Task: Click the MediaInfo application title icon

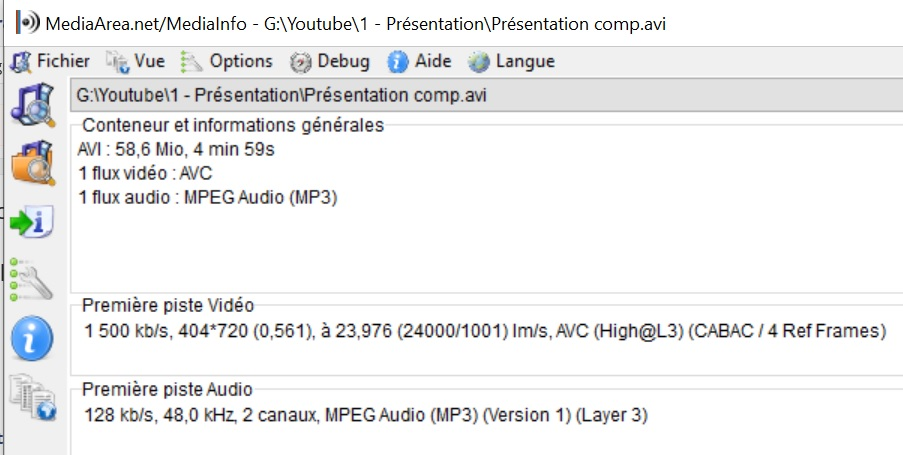Action: [x=28, y=22]
